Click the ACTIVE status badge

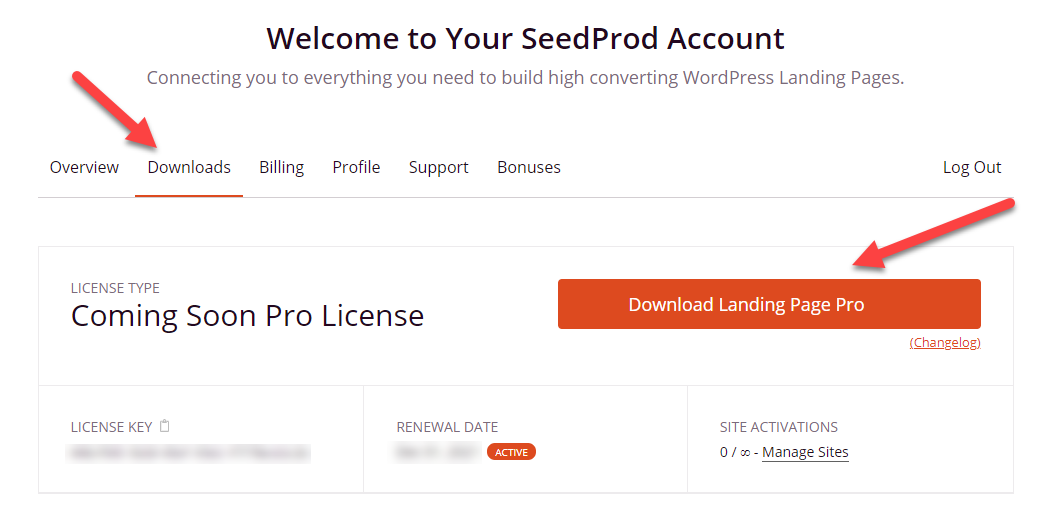(x=511, y=452)
